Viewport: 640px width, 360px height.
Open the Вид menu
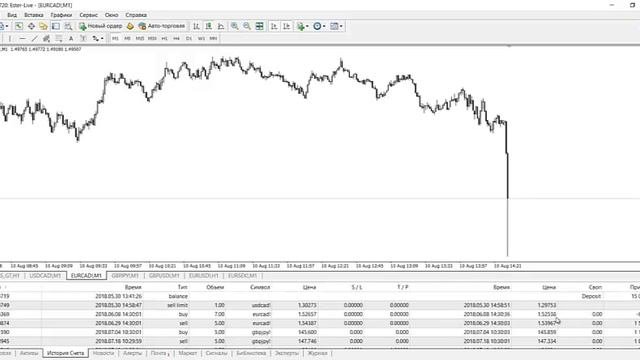click(12, 15)
